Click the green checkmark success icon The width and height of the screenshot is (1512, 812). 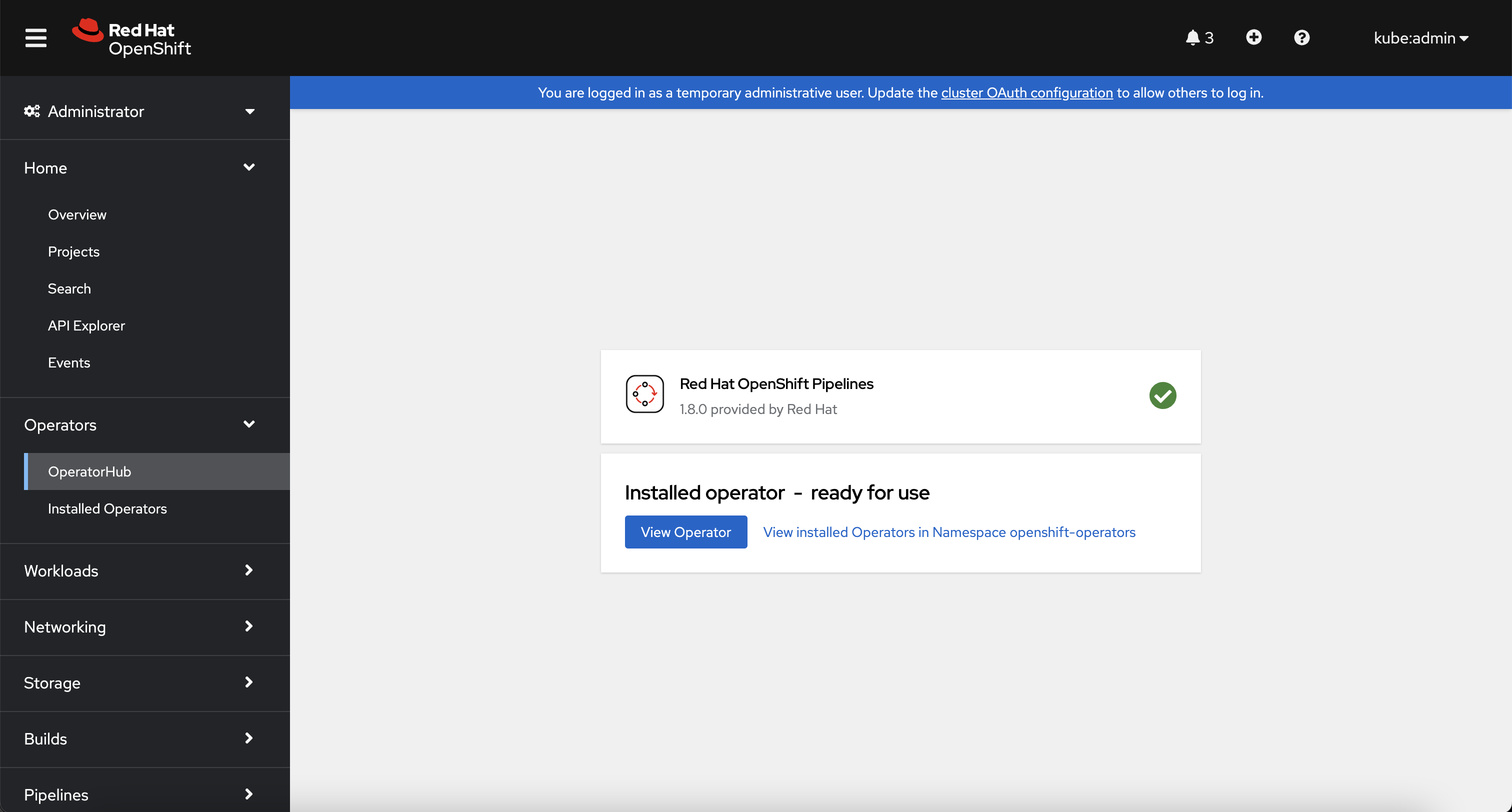coord(1163,395)
